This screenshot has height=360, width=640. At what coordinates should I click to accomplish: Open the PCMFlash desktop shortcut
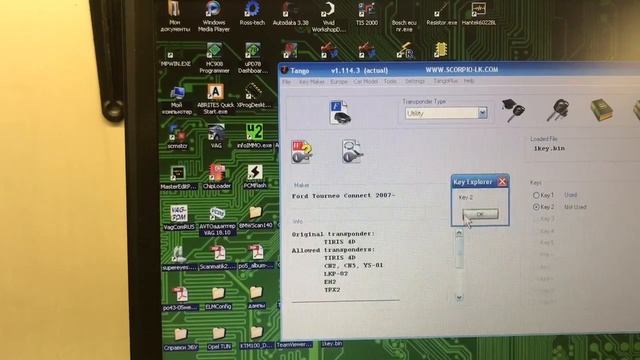pos(255,176)
